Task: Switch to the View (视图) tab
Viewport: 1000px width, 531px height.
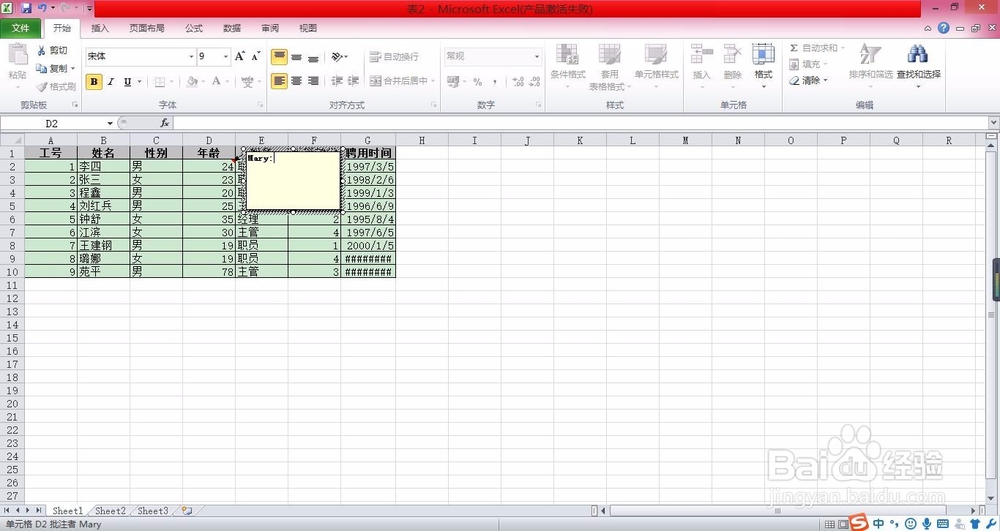Action: pos(308,28)
